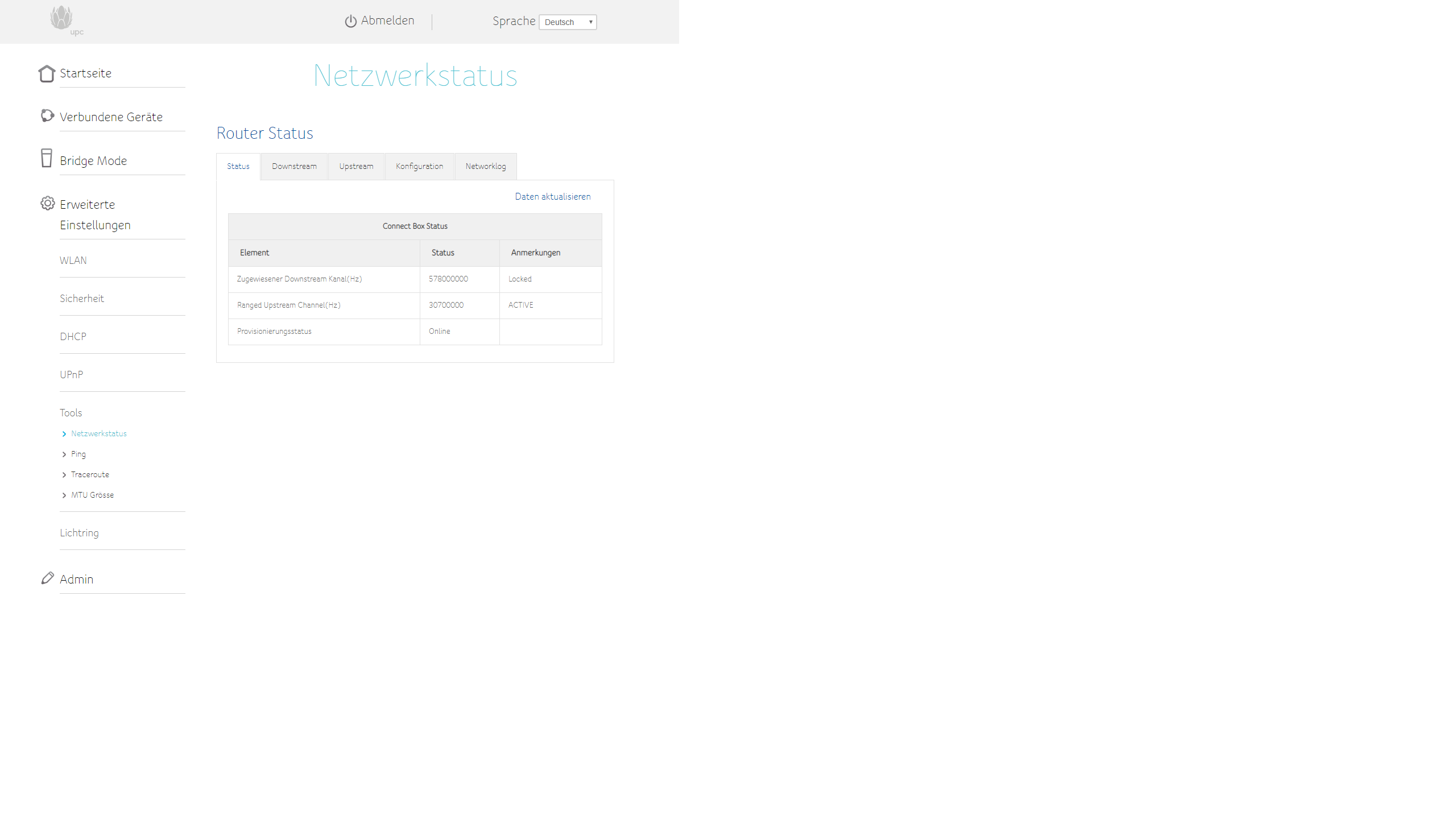This screenshot has height=819, width=1456.
Task: Open the Traceroute tool link
Action: pyautogui.click(x=90, y=475)
